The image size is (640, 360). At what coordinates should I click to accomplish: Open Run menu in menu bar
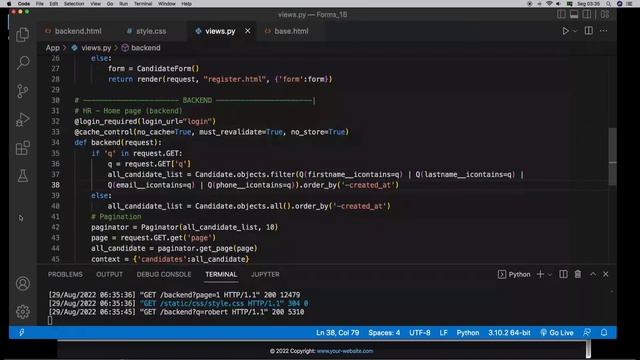click(123, 4)
